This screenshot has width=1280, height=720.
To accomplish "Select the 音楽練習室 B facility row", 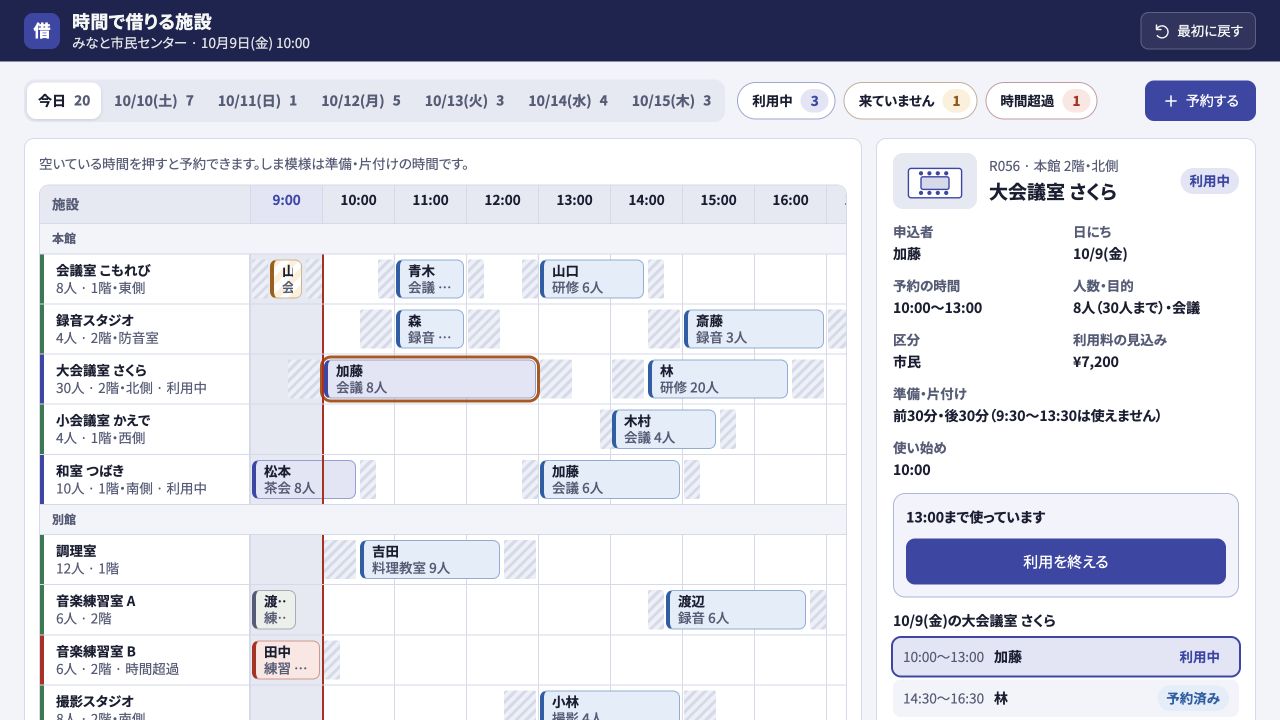I will pyautogui.click(x=145, y=660).
